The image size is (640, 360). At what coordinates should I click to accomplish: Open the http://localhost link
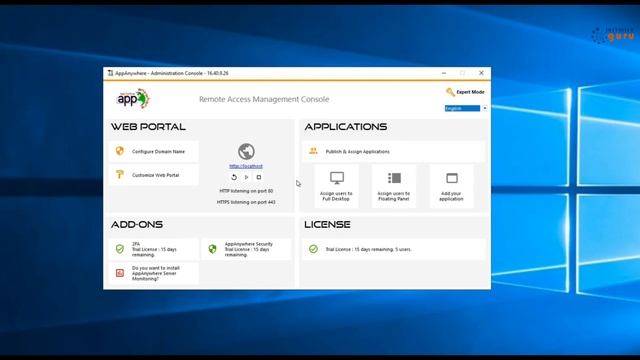246,166
